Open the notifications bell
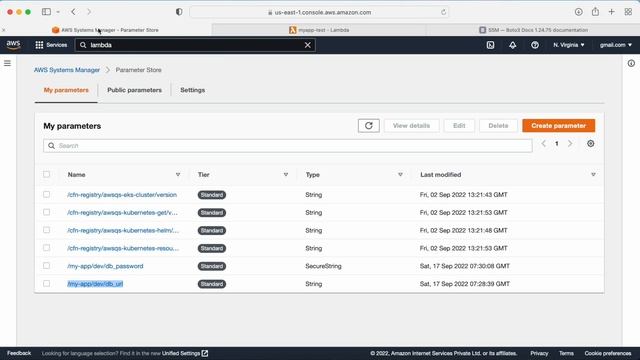Screen dimensions: 640x360 513,45
